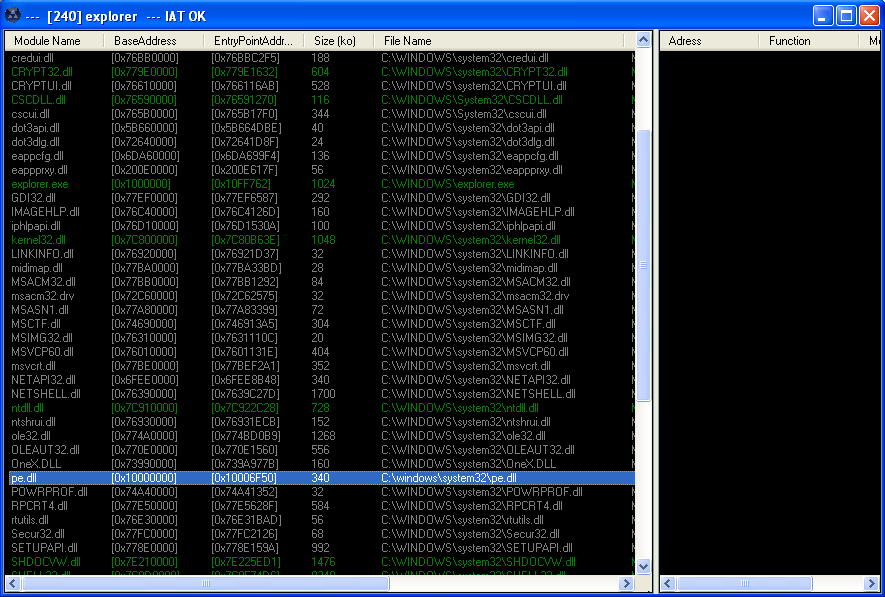Maximize the explorer IAT window
The height and width of the screenshot is (597, 885).
click(x=846, y=15)
